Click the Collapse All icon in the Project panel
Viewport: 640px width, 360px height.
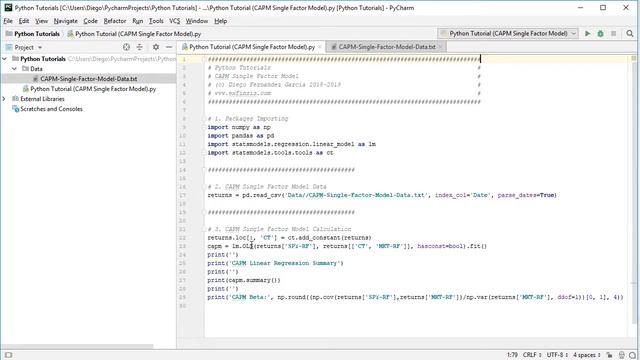click(140, 47)
